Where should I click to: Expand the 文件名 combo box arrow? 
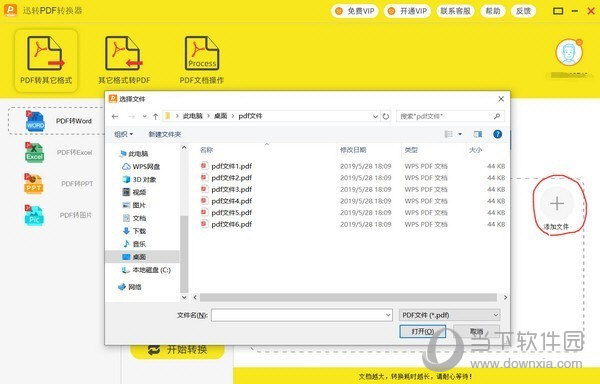(x=388, y=315)
